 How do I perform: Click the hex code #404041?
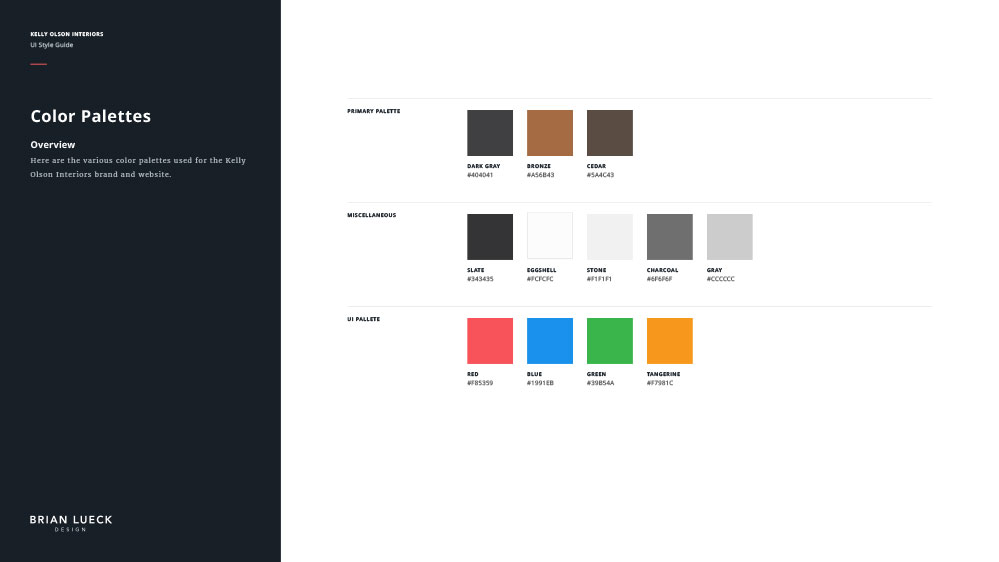[x=480, y=175]
